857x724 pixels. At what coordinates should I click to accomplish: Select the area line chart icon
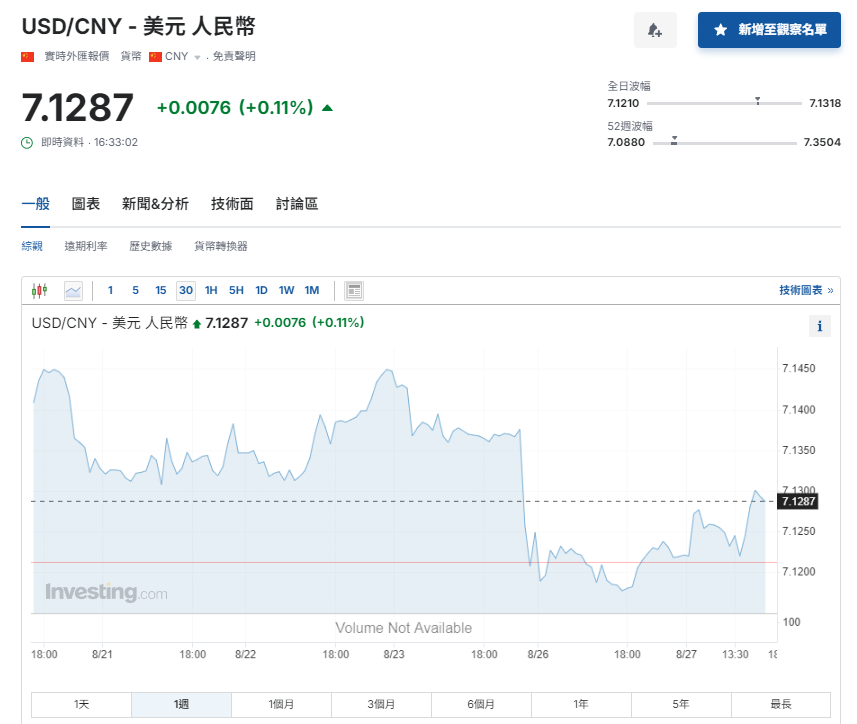tap(73, 291)
